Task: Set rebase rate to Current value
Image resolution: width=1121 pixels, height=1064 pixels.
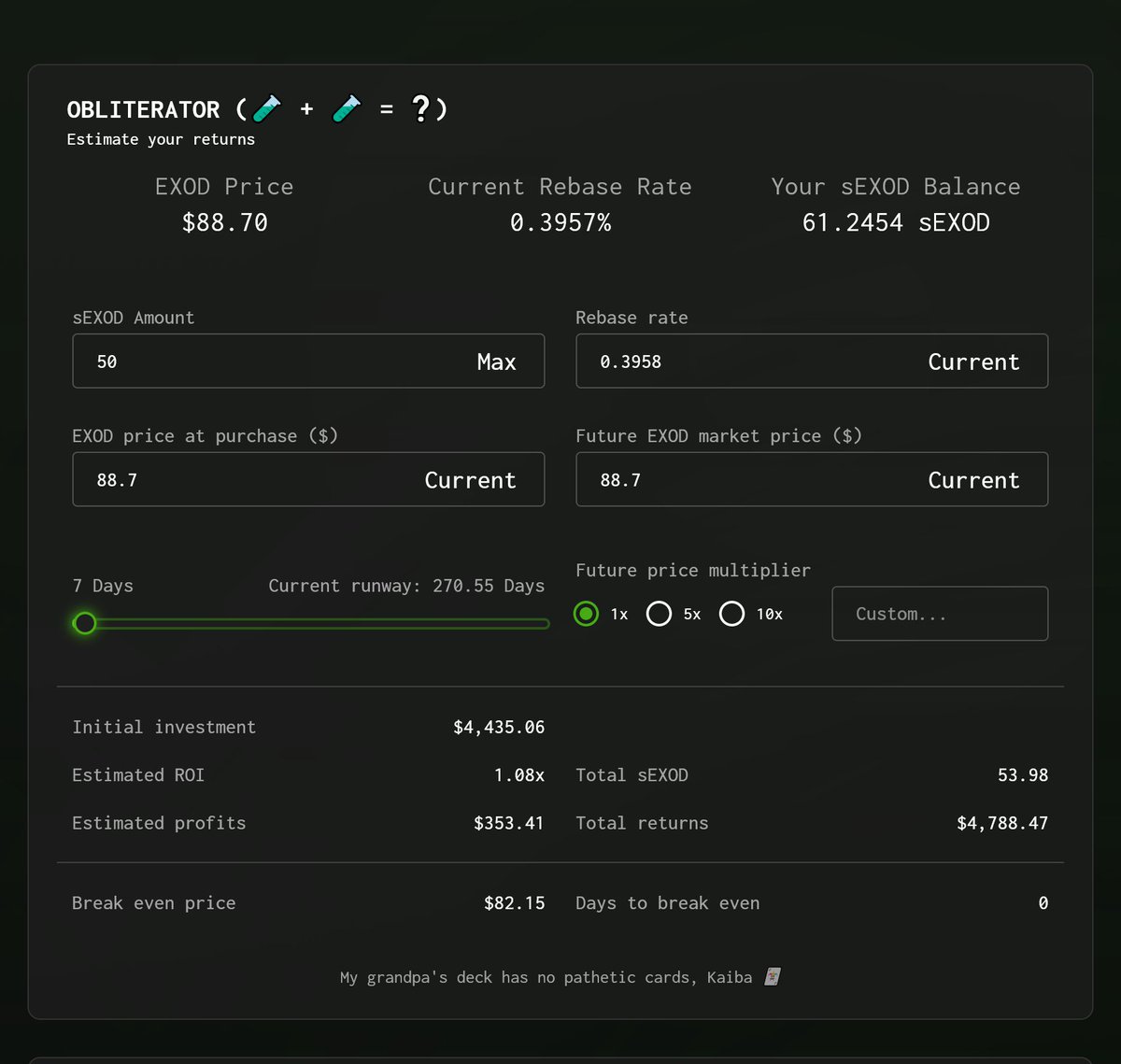Action: click(x=973, y=362)
